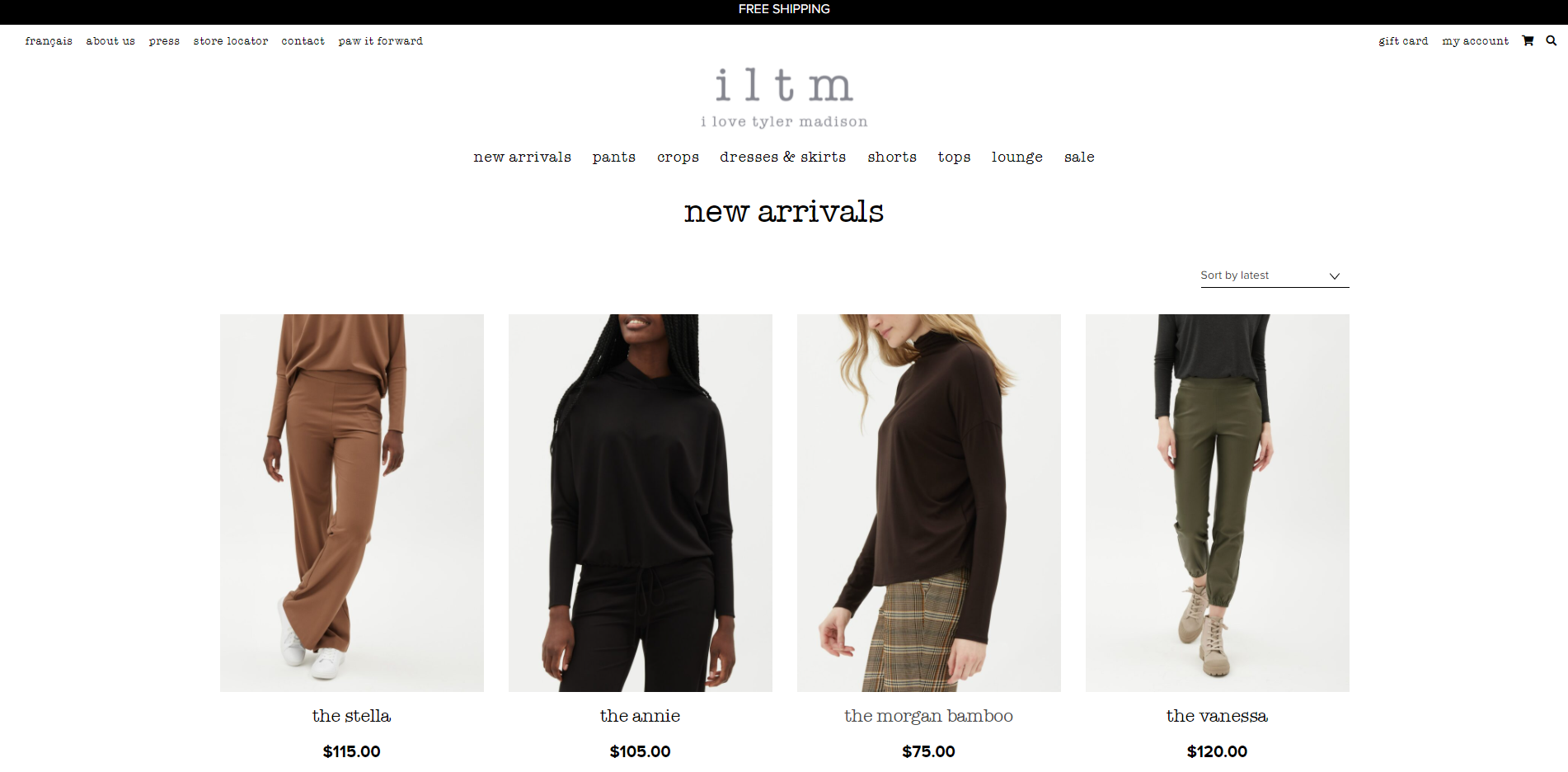Switch site language to français
The image size is (1568, 772).
point(49,41)
